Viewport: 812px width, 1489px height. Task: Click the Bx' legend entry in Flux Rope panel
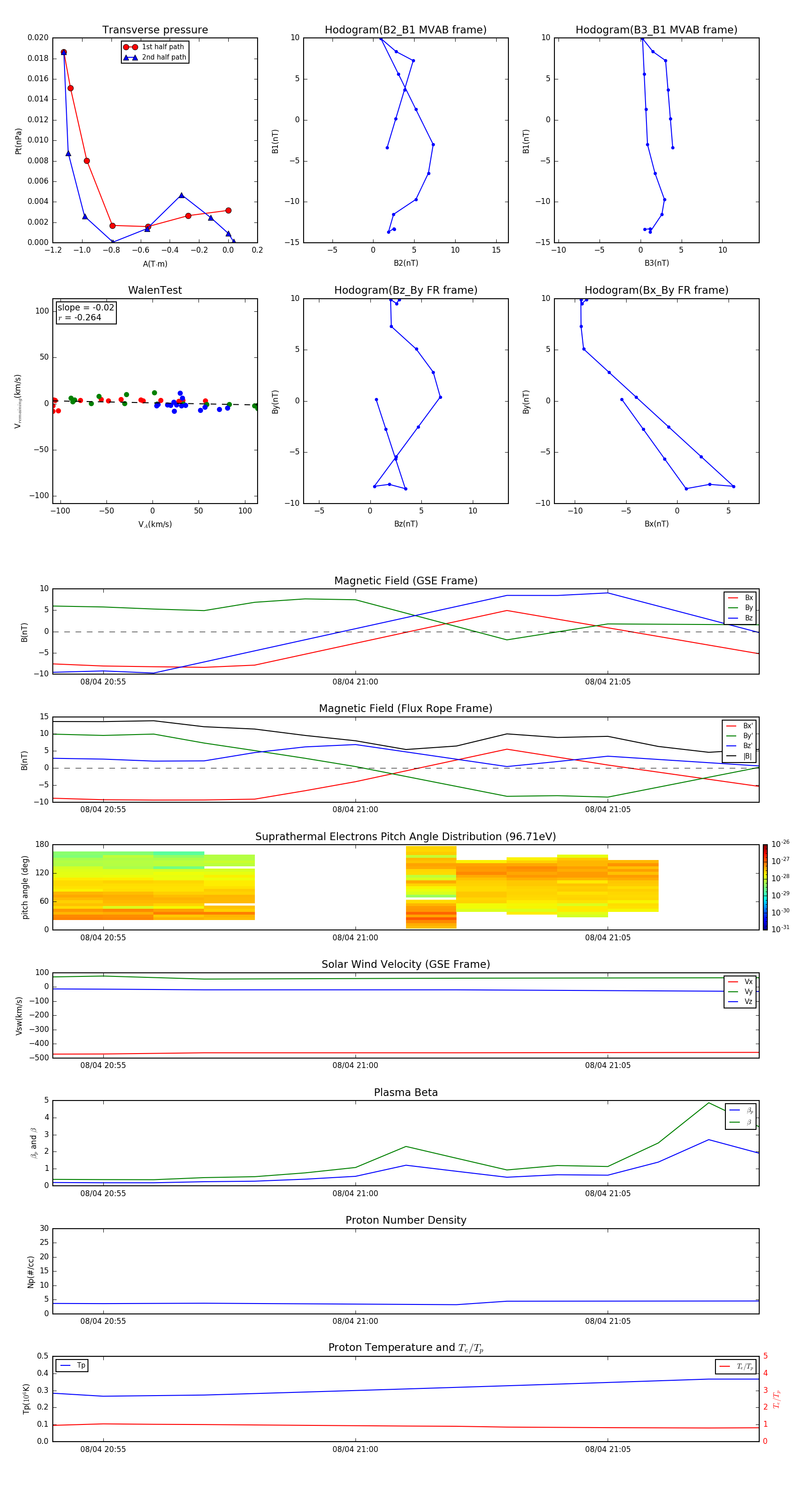(740, 726)
